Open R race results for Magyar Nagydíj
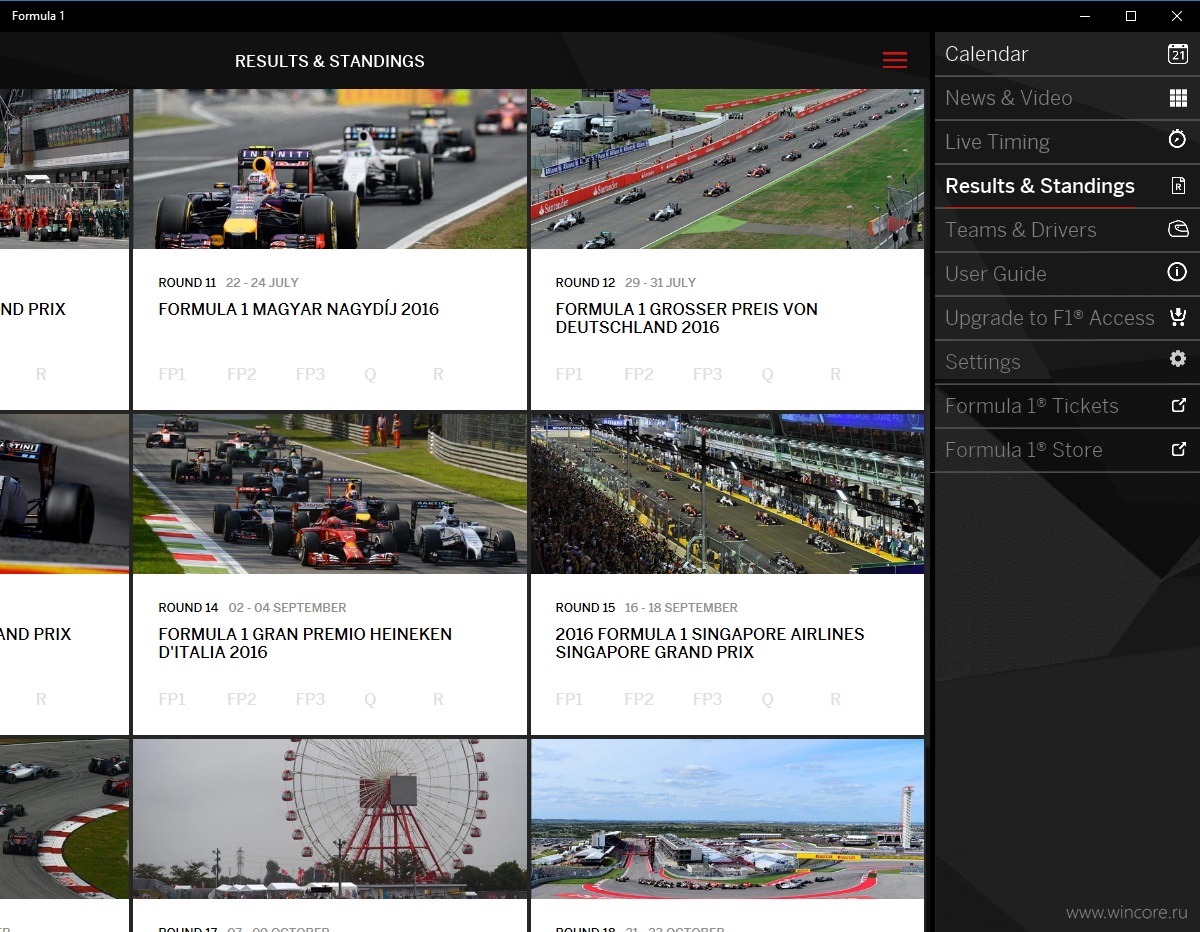 tap(438, 374)
